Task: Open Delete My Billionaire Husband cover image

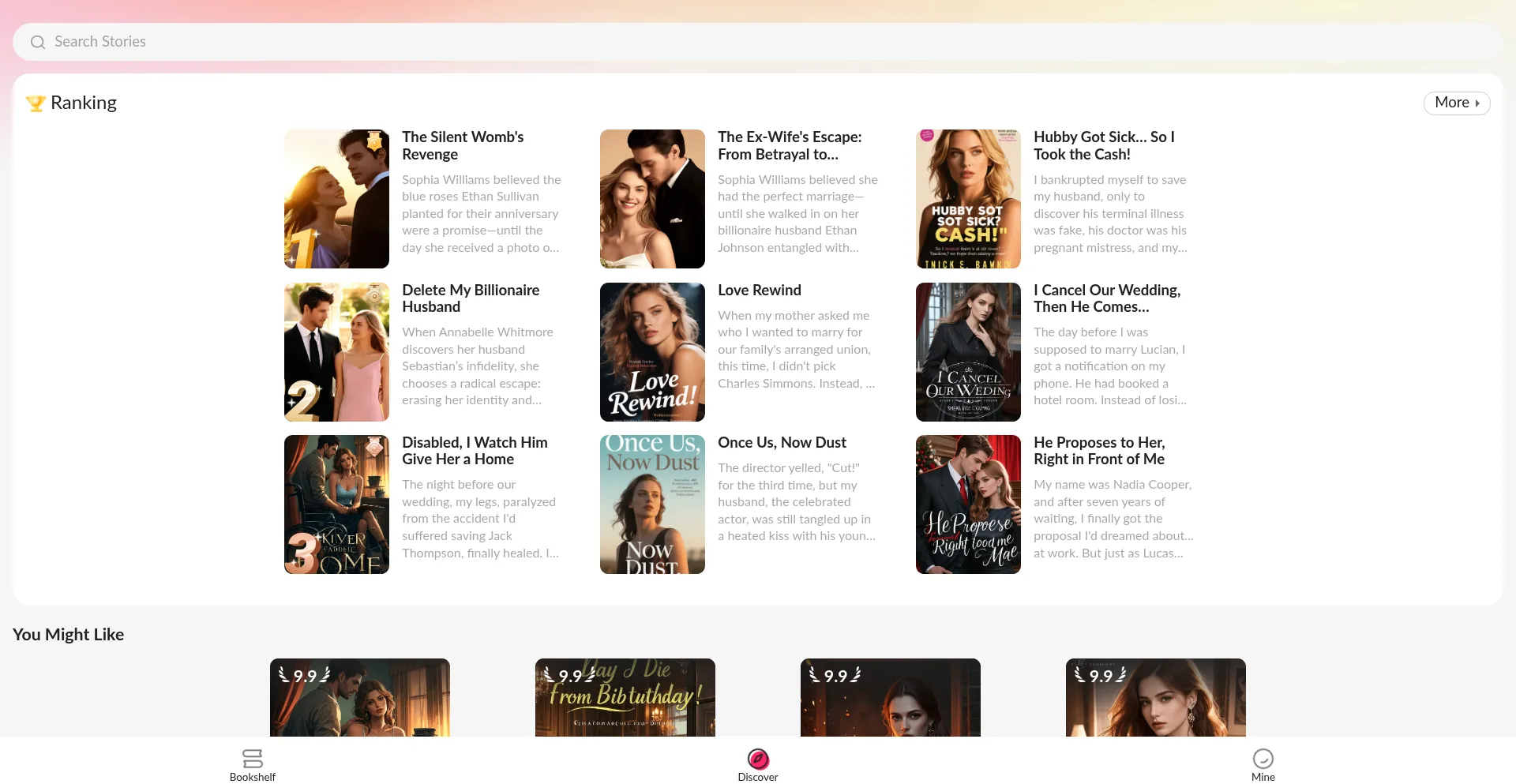Action: coord(336,352)
